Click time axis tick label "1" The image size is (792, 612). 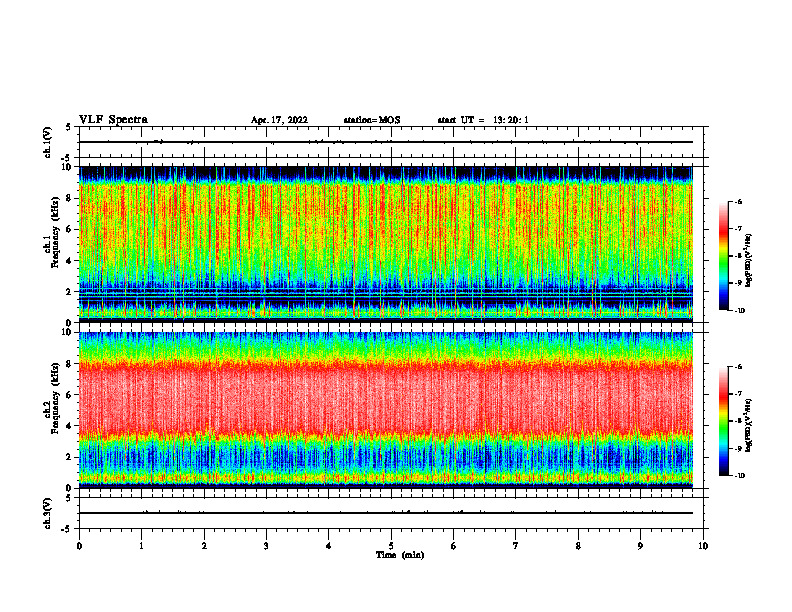tap(141, 546)
